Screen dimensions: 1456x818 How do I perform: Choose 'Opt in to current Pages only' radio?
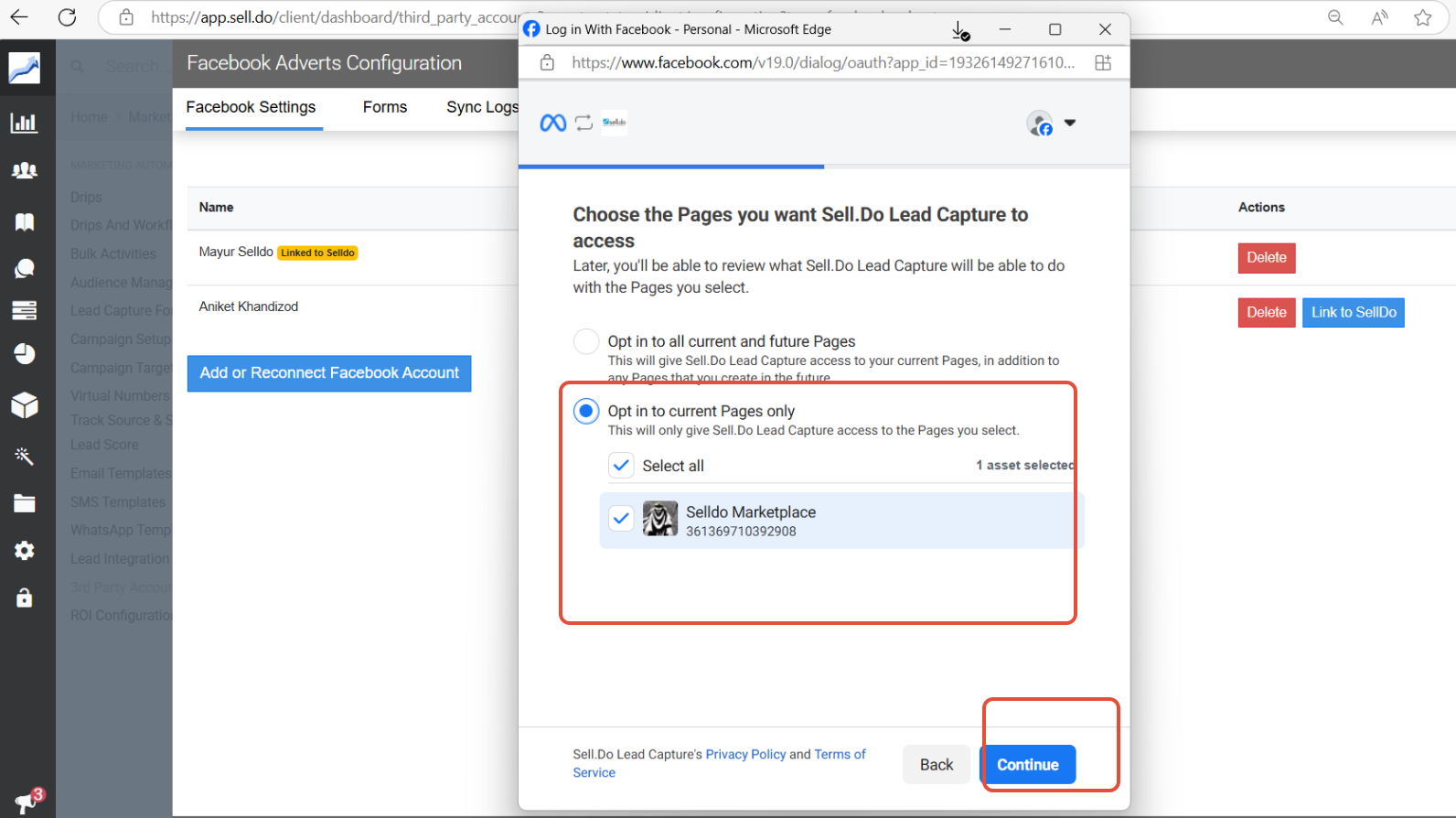tap(586, 411)
